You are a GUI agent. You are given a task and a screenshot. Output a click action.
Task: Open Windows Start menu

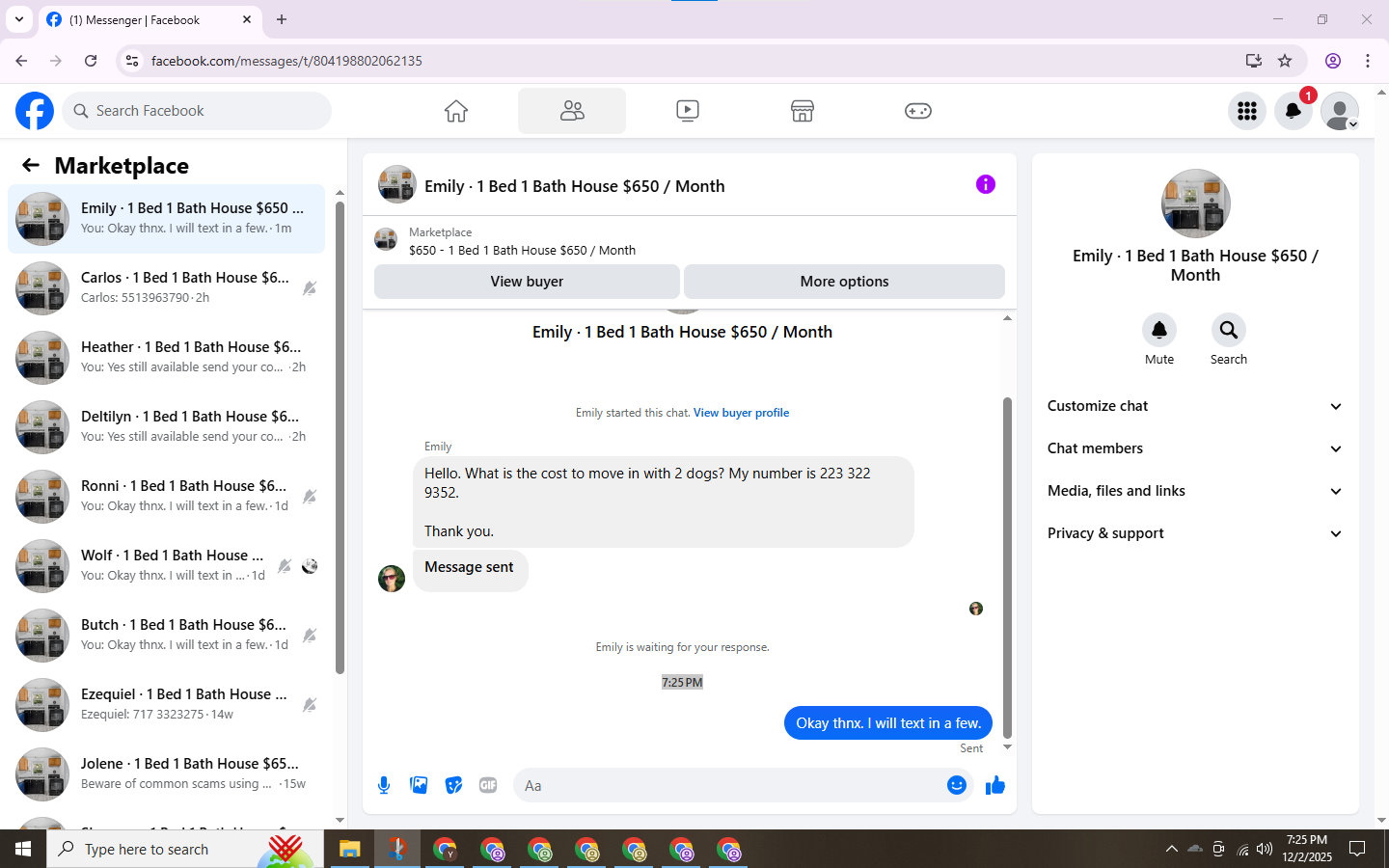[x=23, y=849]
